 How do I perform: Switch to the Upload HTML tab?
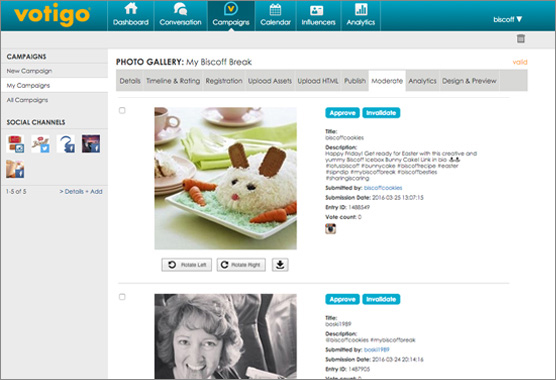tap(318, 81)
